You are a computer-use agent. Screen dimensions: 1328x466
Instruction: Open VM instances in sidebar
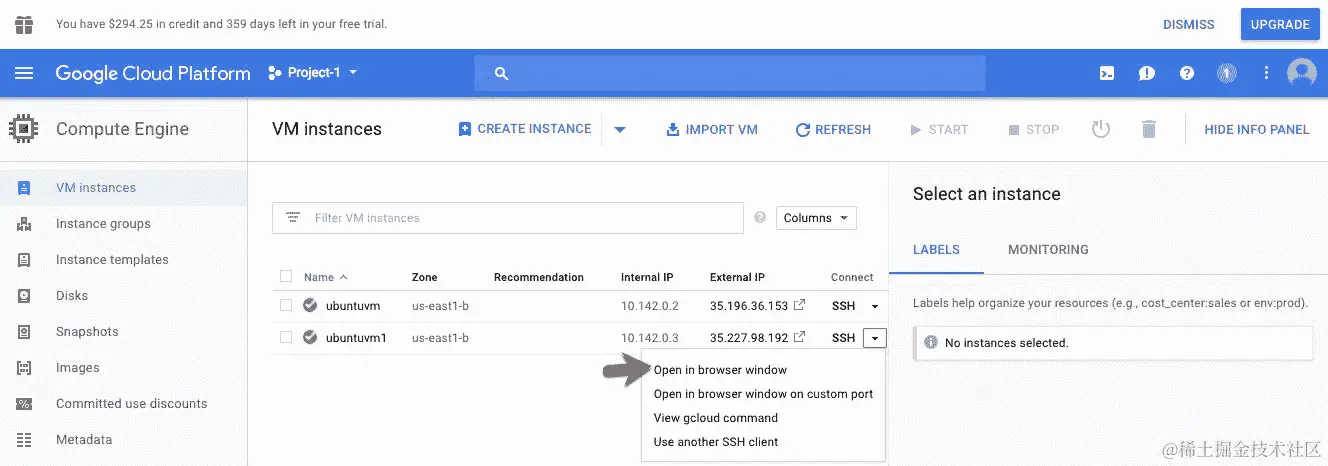[x=124, y=188]
